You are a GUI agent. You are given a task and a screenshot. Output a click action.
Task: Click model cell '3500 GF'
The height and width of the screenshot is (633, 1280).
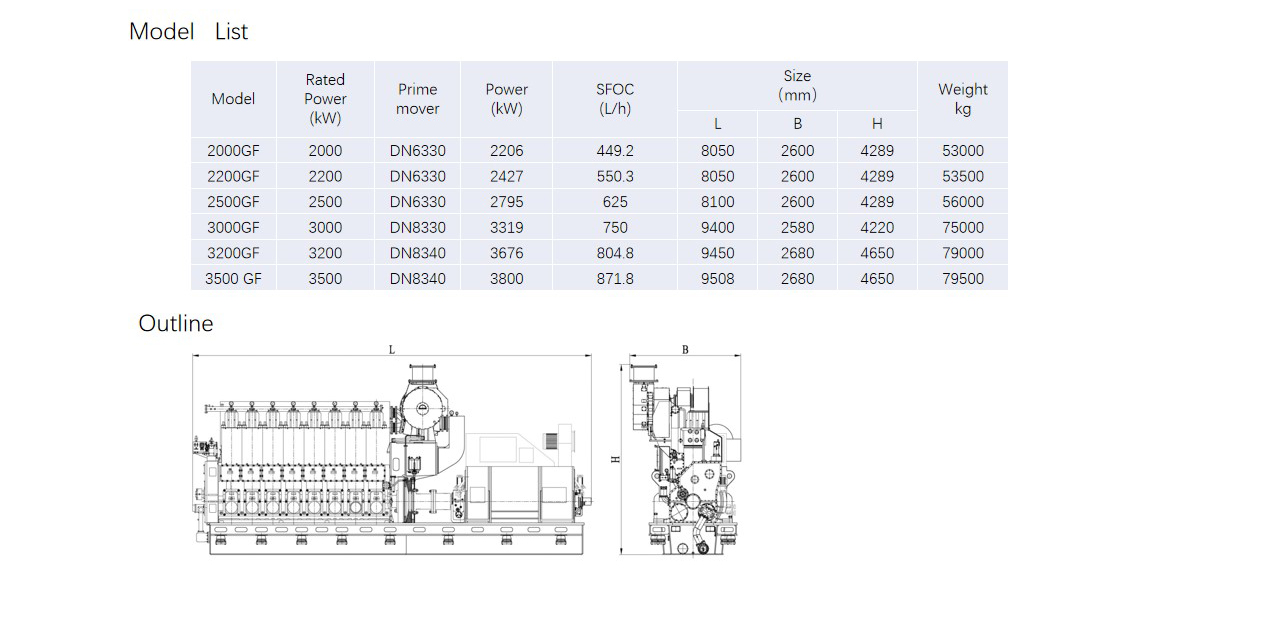pos(233,279)
